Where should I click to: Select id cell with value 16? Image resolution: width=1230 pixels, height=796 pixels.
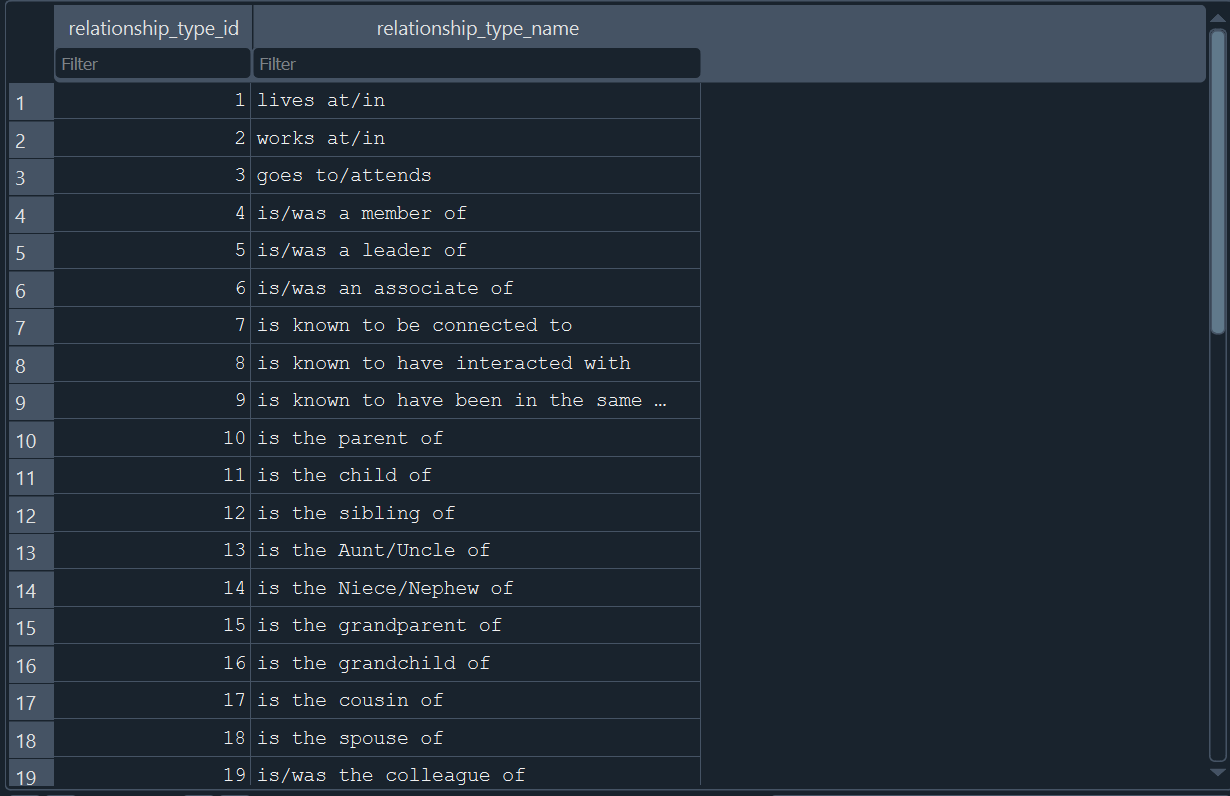pos(152,663)
